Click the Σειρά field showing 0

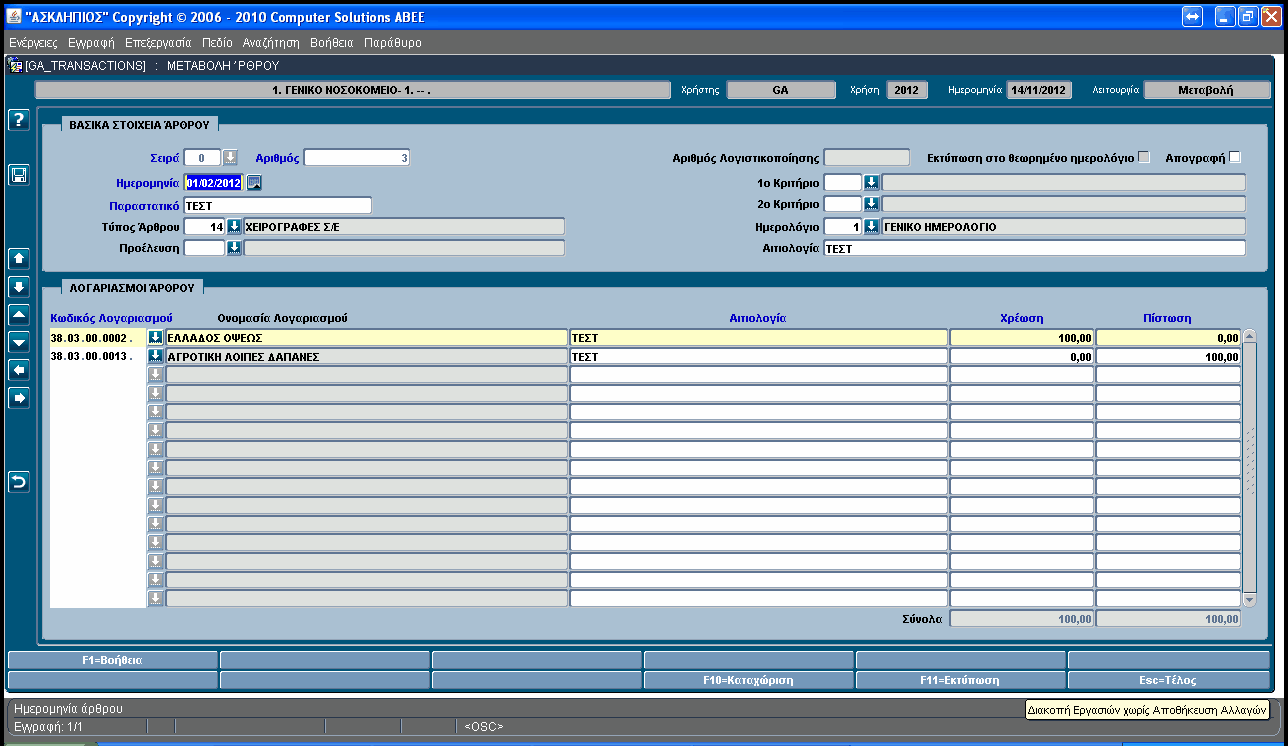(203, 157)
